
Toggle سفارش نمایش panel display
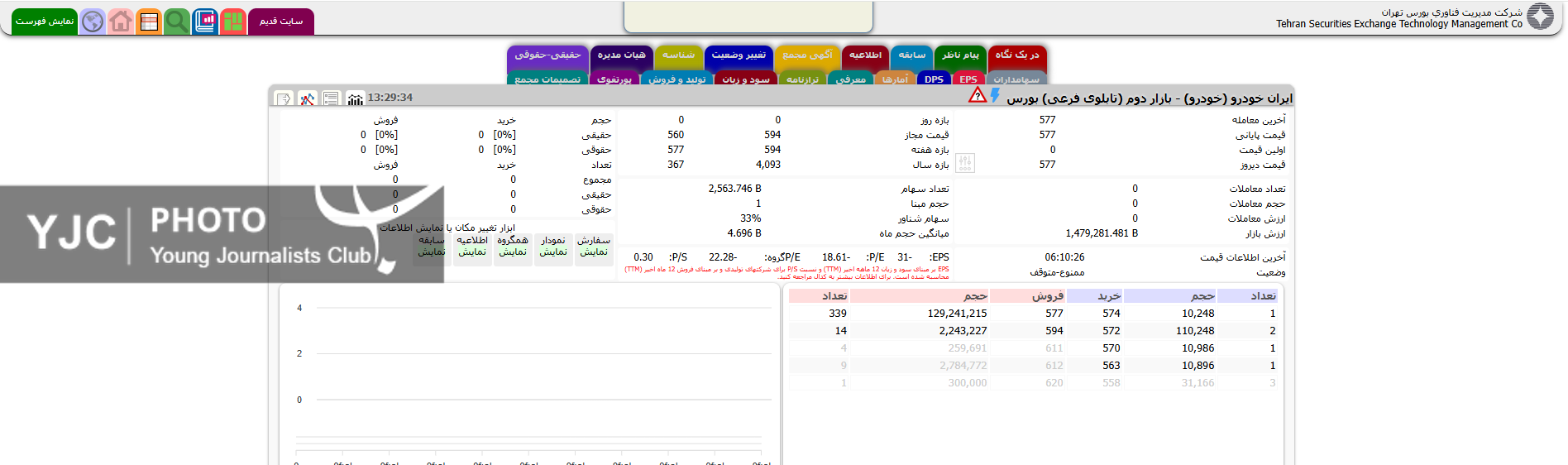[594, 249]
